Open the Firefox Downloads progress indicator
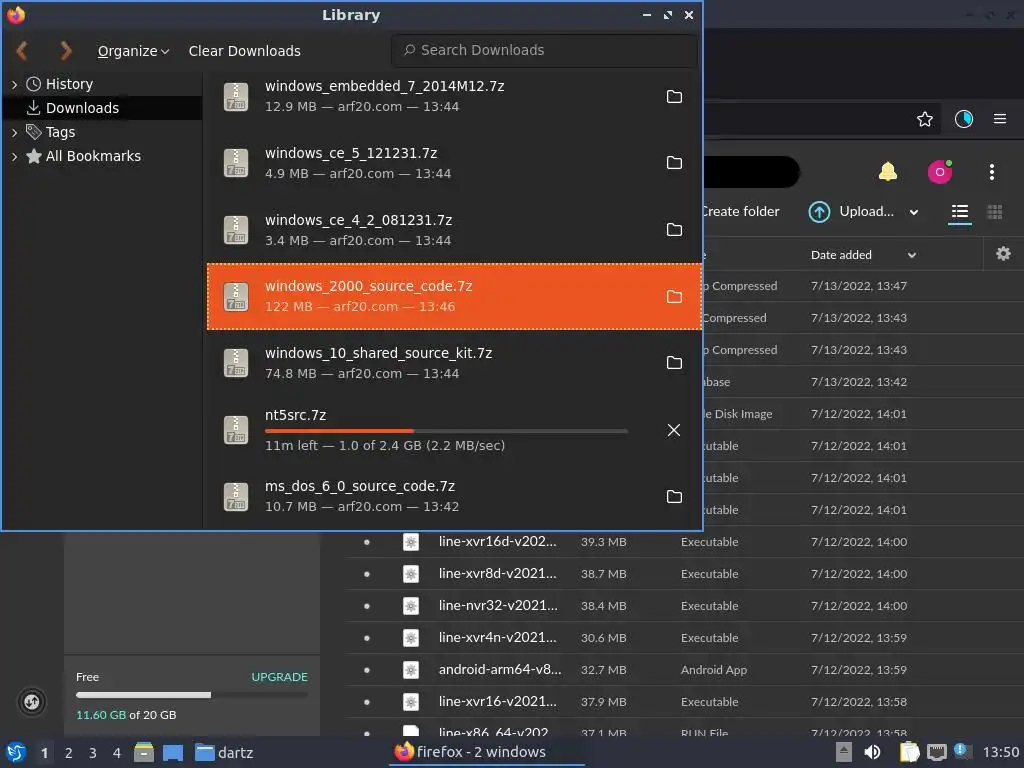The height and width of the screenshot is (768, 1024). pyautogui.click(x=964, y=119)
